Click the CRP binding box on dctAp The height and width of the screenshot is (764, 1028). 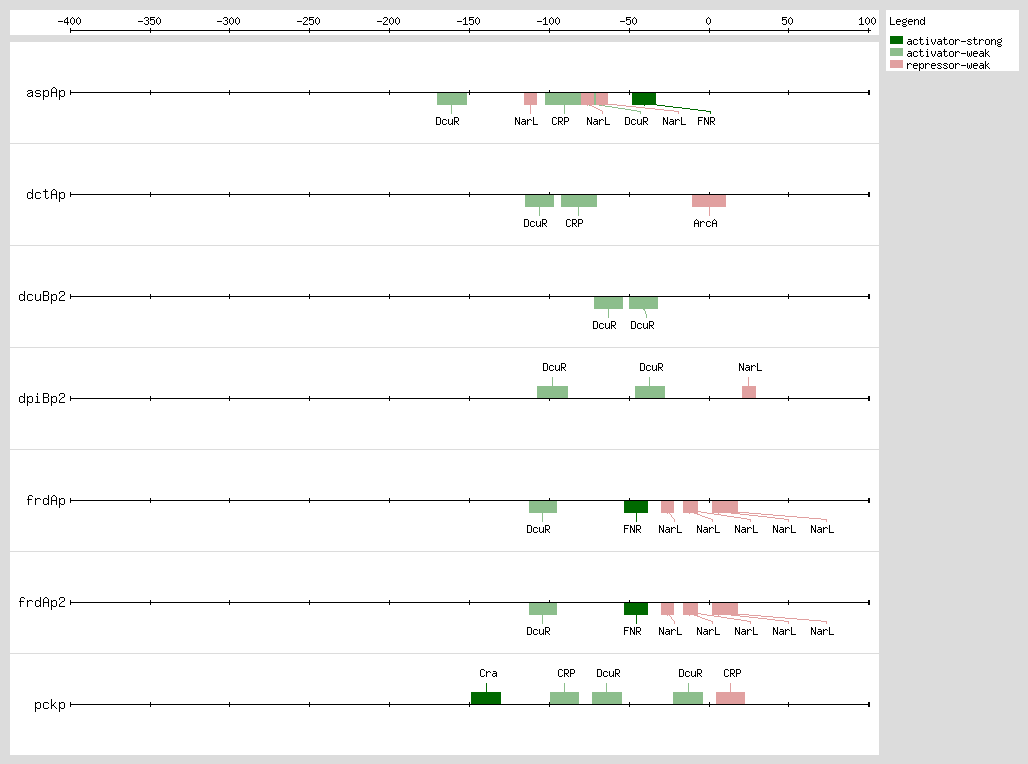579,201
